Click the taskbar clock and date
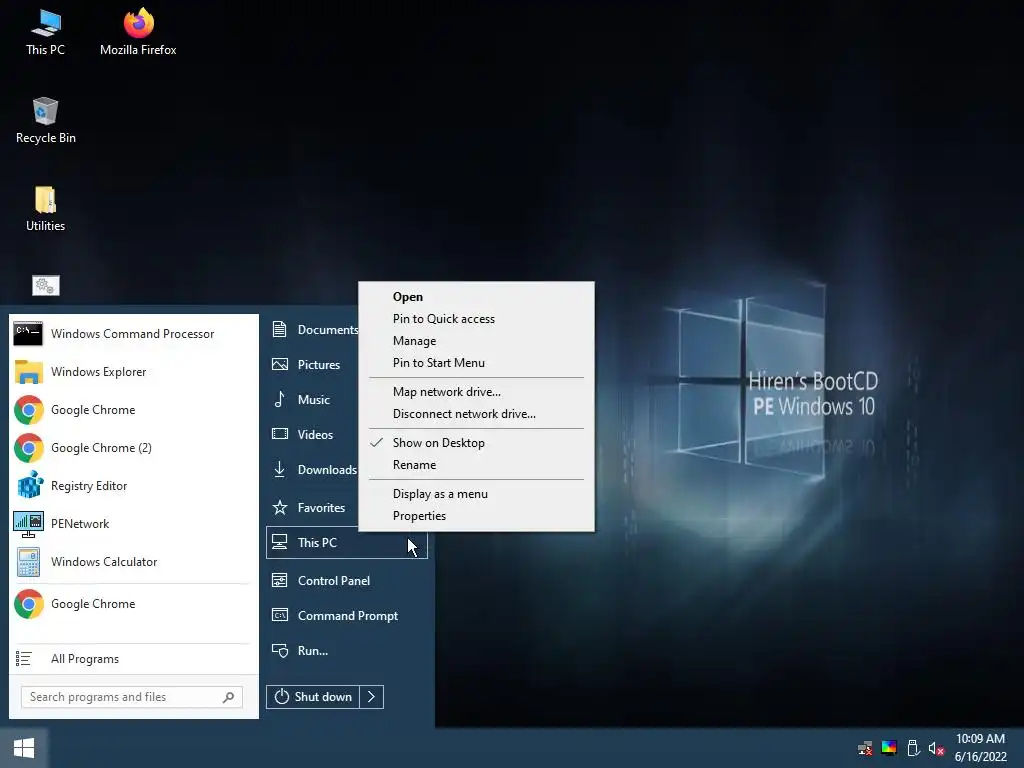The width and height of the screenshot is (1024, 768). point(980,748)
